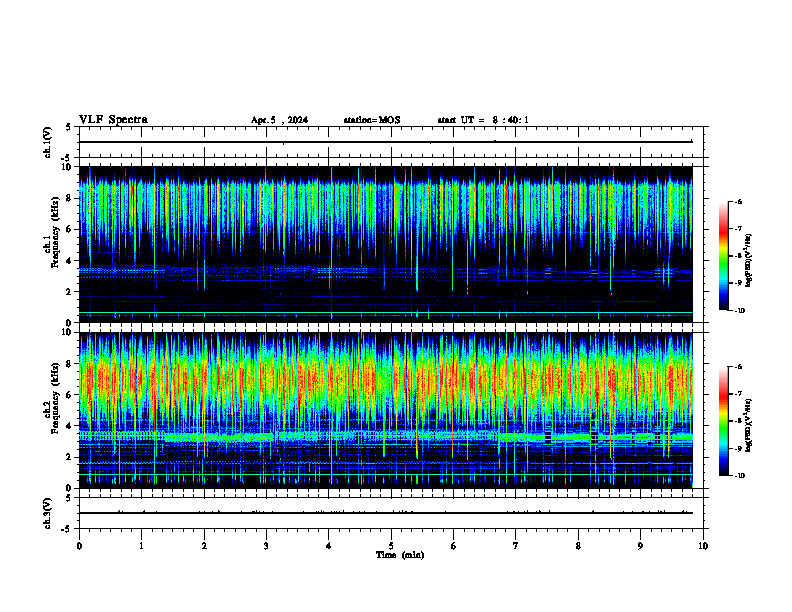Click time axis tick label "6"
Image resolution: width=792 pixels, height=612 pixels.
click(453, 546)
